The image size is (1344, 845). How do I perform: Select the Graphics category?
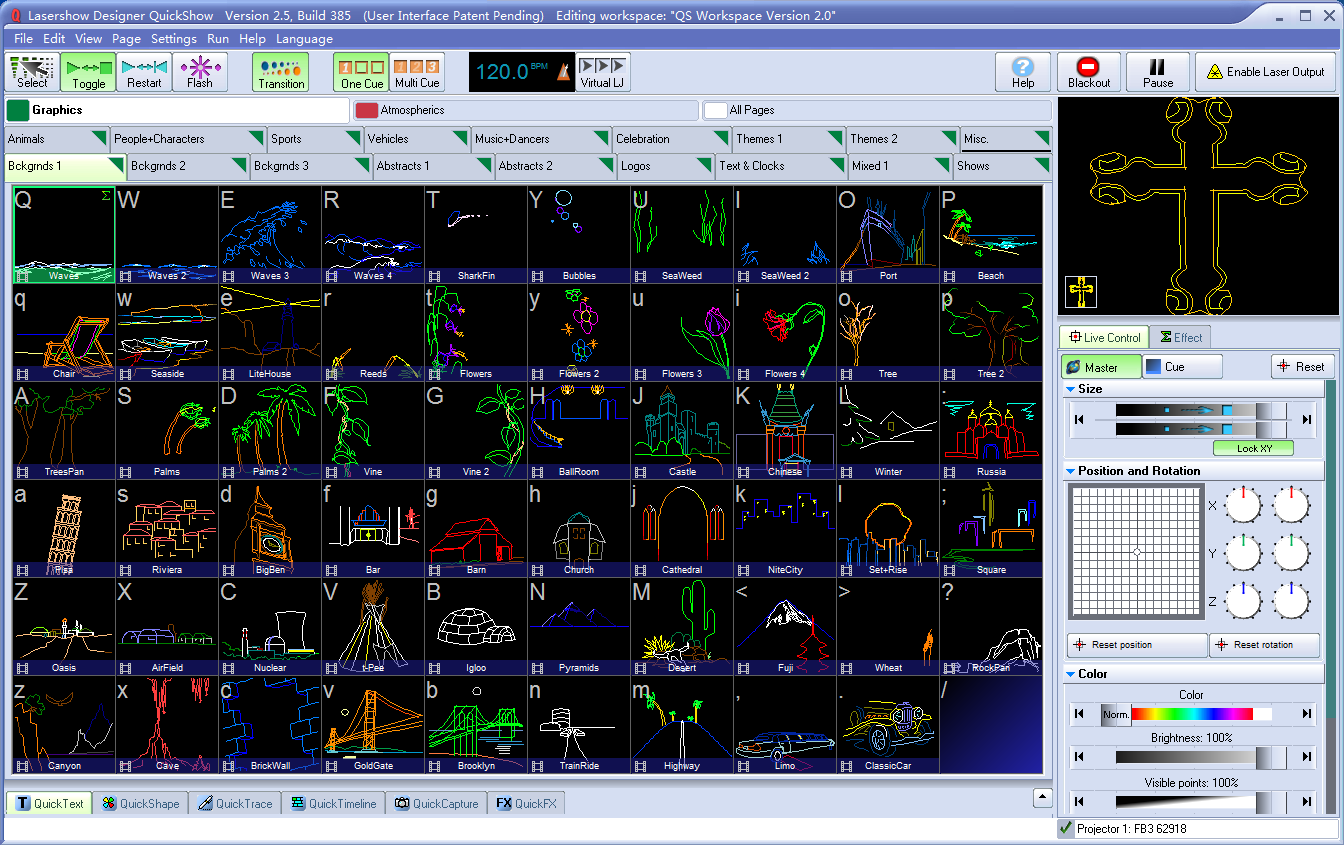pos(177,110)
